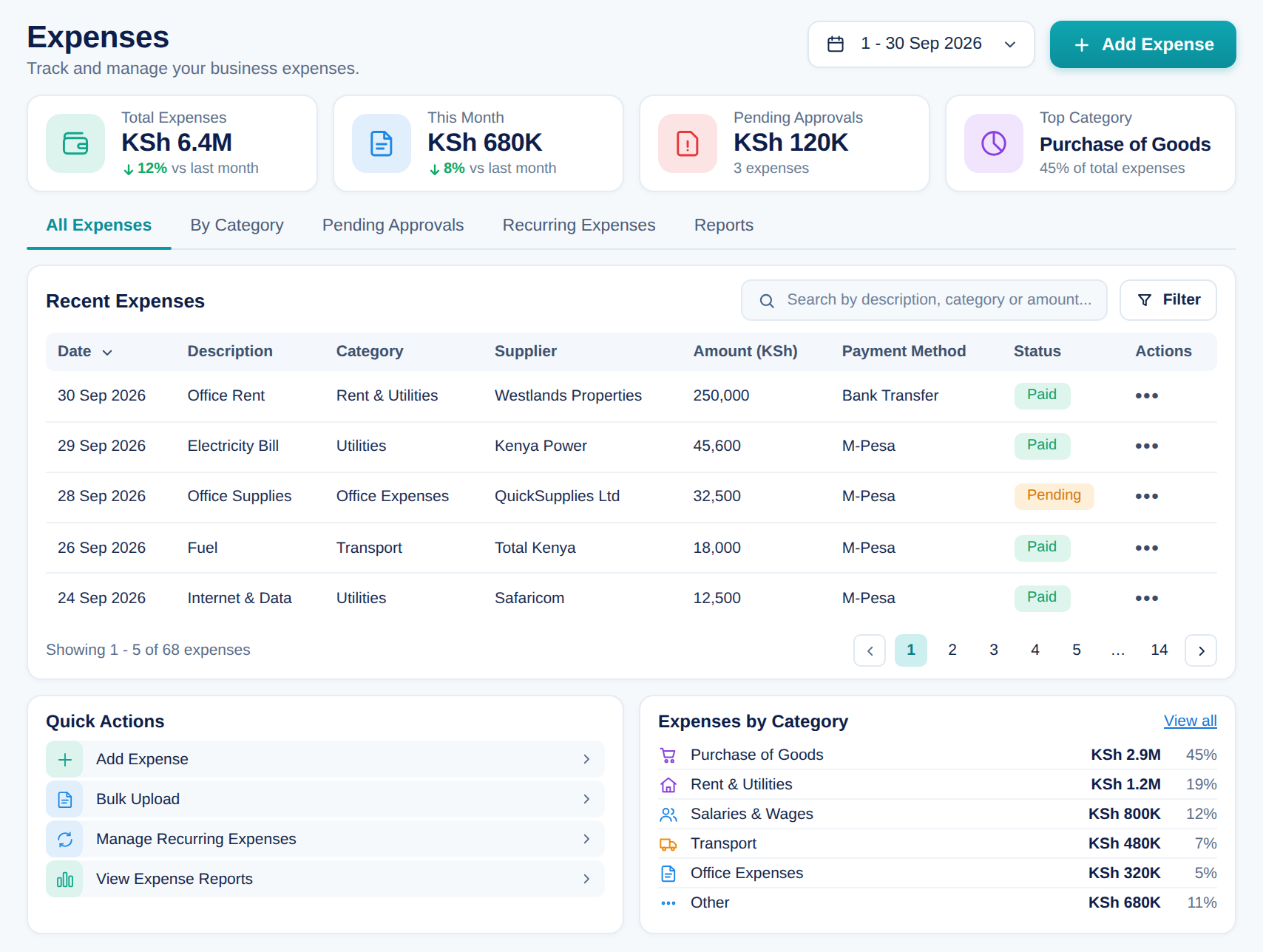Click the pie chart icon in Top Category card
The height and width of the screenshot is (952, 1263).
(x=994, y=143)
